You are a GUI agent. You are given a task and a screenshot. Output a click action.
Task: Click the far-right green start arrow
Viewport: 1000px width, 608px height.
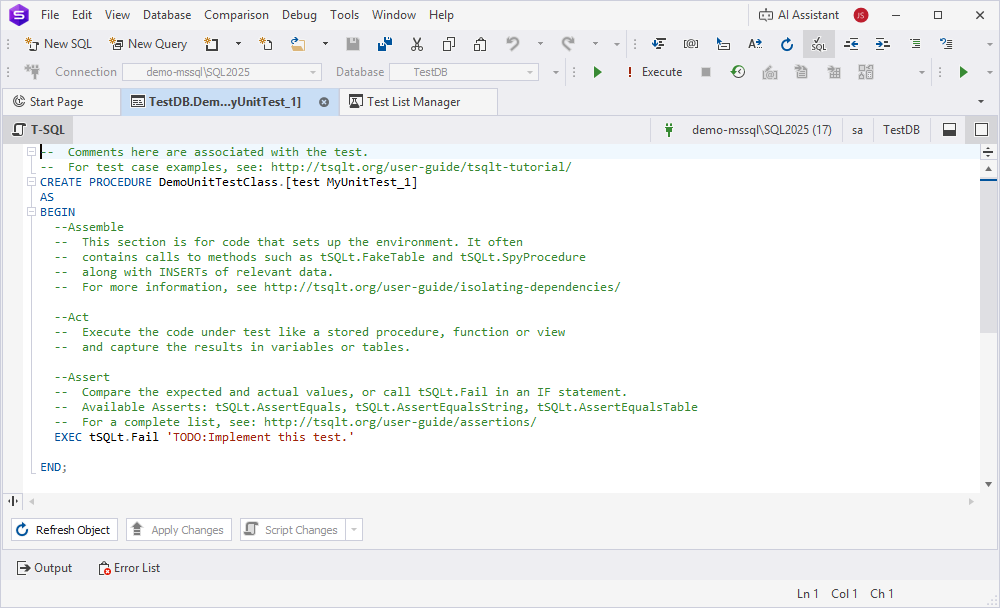pyautogui.click(x=964, y=72)
